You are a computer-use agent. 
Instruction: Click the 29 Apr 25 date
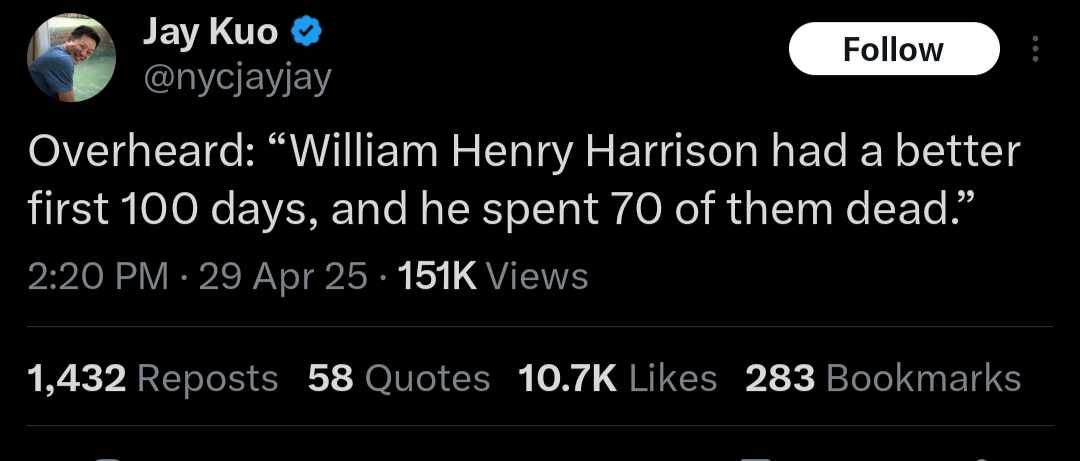(283, 276)
